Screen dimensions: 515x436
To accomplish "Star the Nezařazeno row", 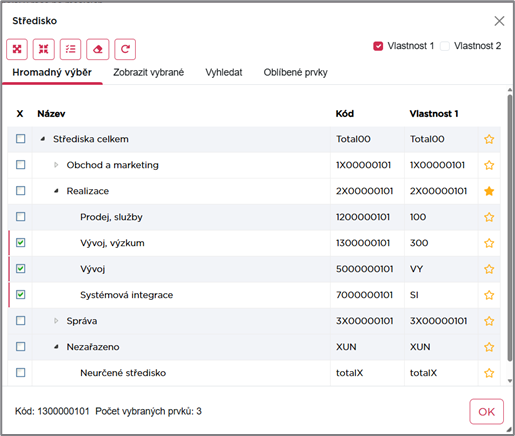I will point(489,347).
